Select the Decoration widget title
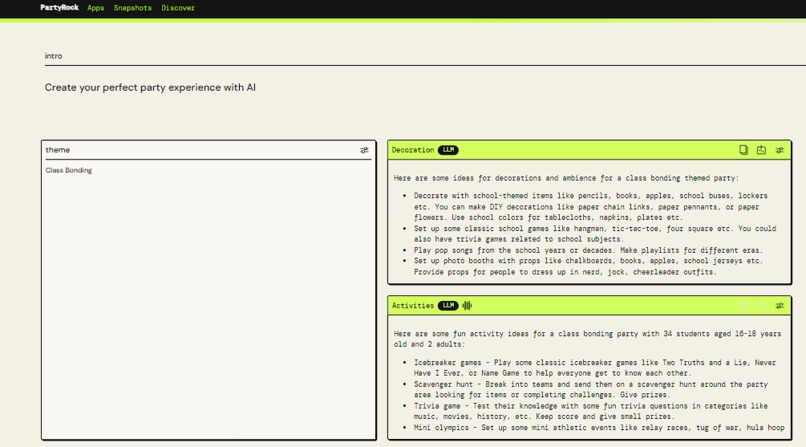The height and width of the screenshot is (447, 806). point(413,150)
